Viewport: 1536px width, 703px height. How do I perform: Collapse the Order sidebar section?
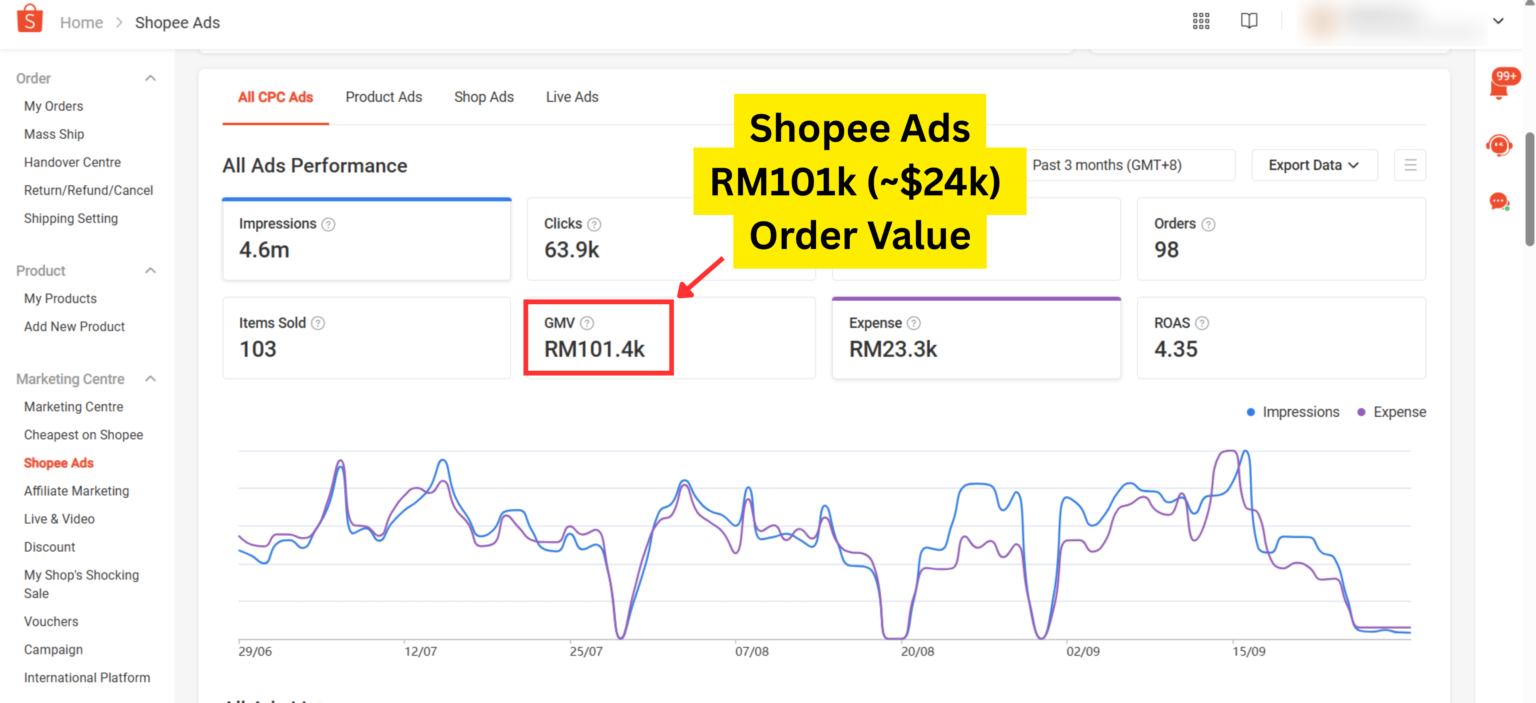coord(151,78)
